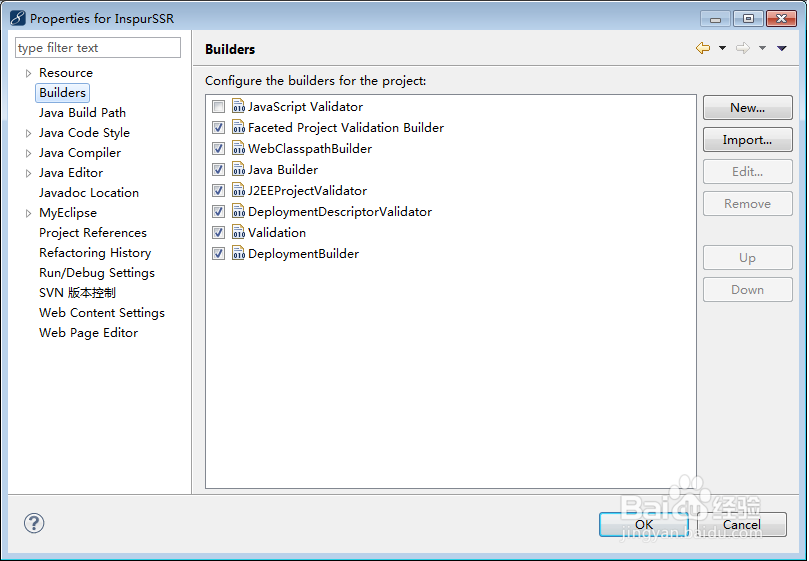Click the Import... button
The height and width of the screenshot is (561, 809).
click(748, 139)
